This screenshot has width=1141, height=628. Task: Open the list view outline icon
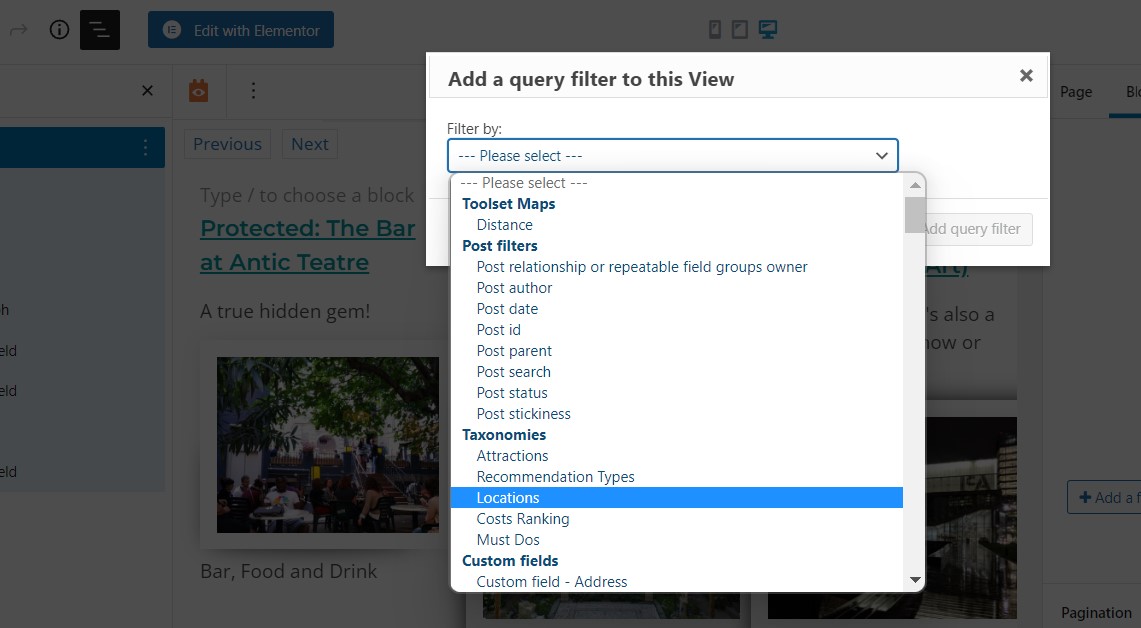(x=100, y=30)
